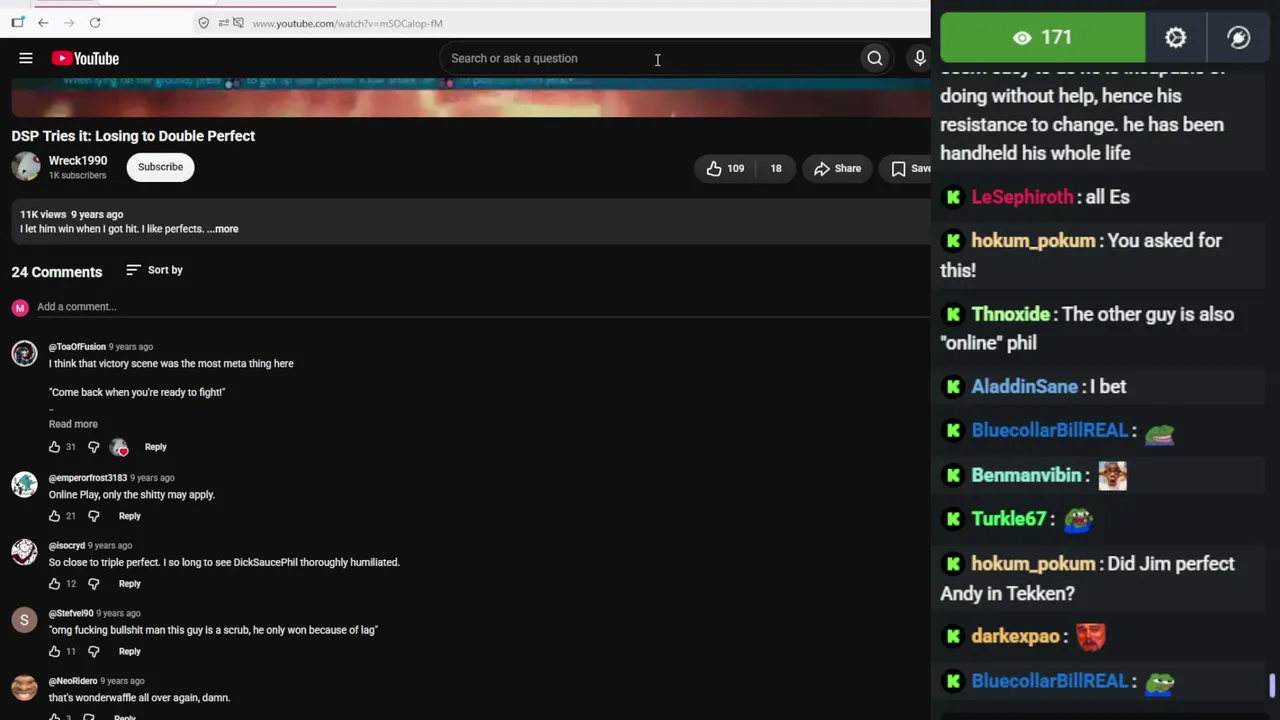
Task: Open @ToaOfFusion profile avatar
Action: tap(24, 353)
